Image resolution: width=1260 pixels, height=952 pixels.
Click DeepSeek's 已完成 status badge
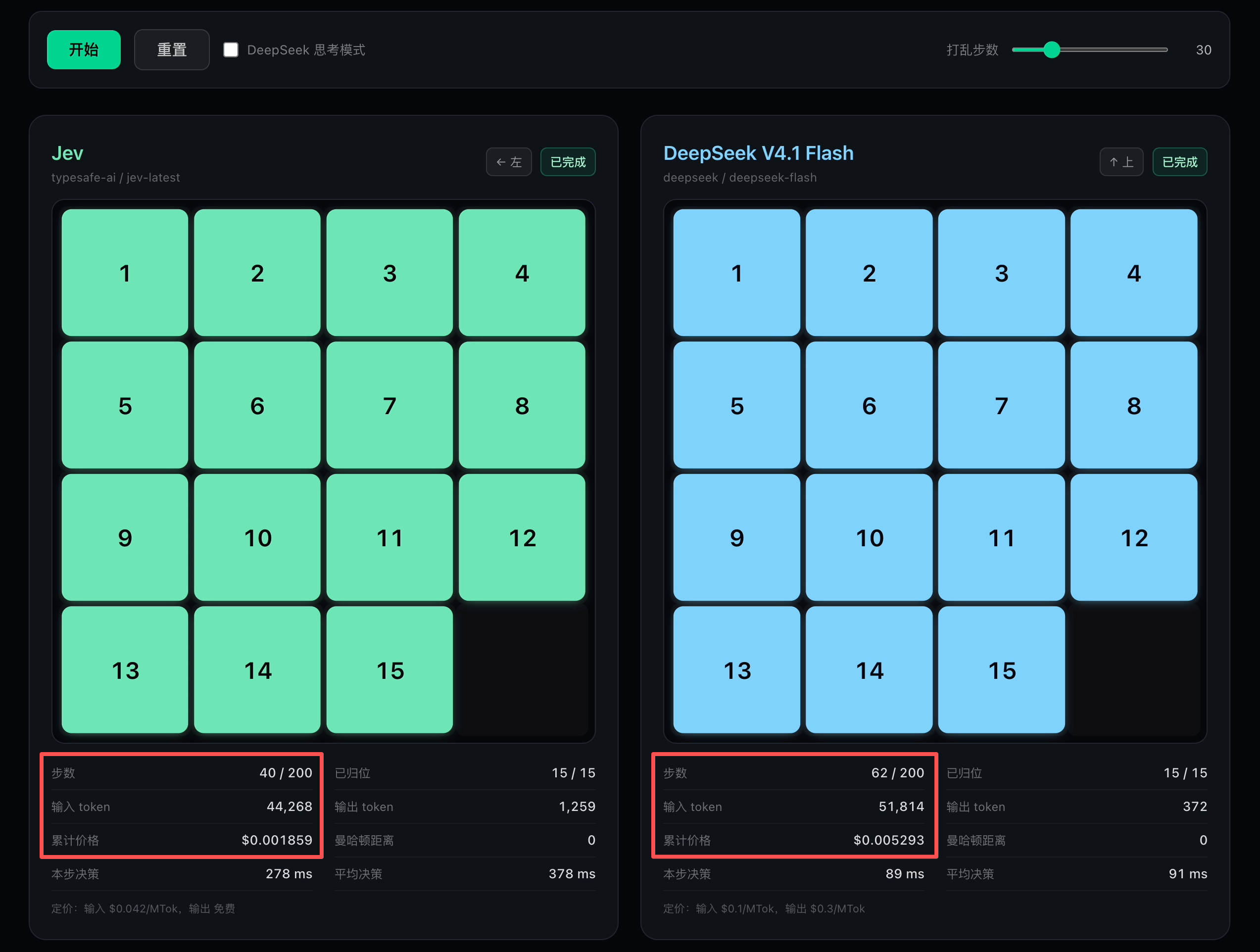(1180, 162)
